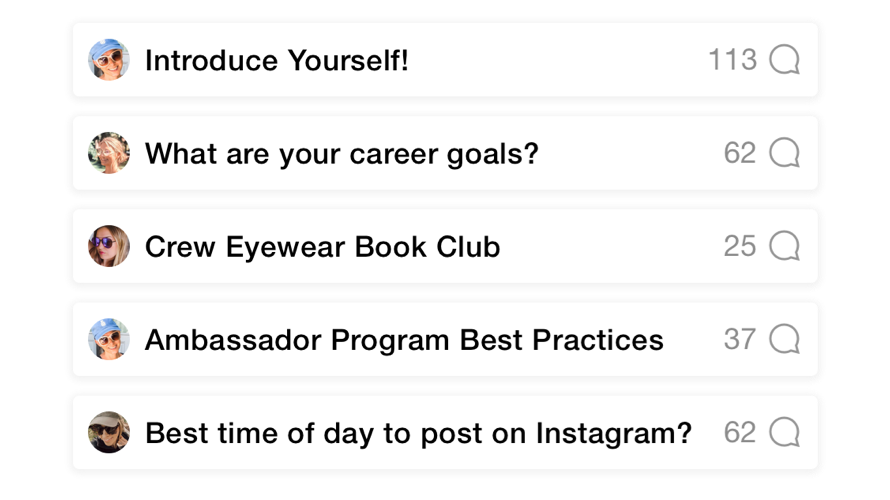890x500 pixels.
Task: Click comment icon on Ambassador Program Best Practices
Action: [x=785, y=339]
